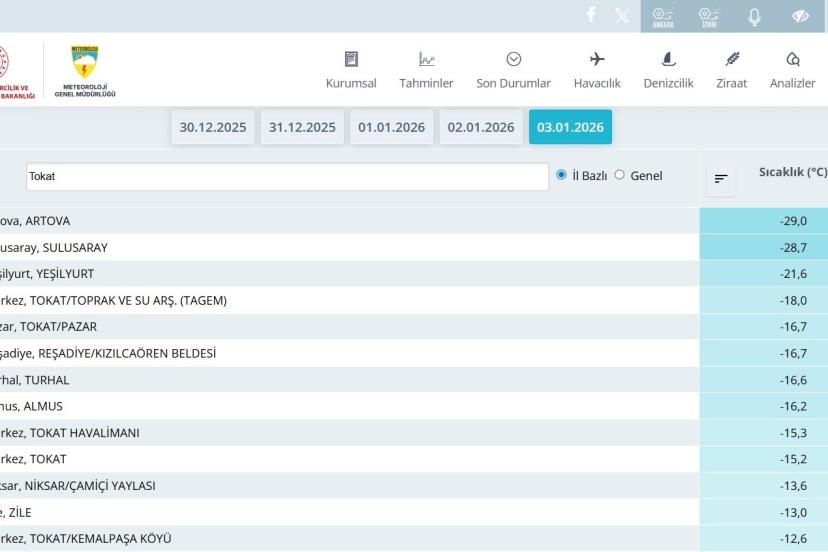
Task: Open the X (Twitter) social icon
Action: point(622,16)
